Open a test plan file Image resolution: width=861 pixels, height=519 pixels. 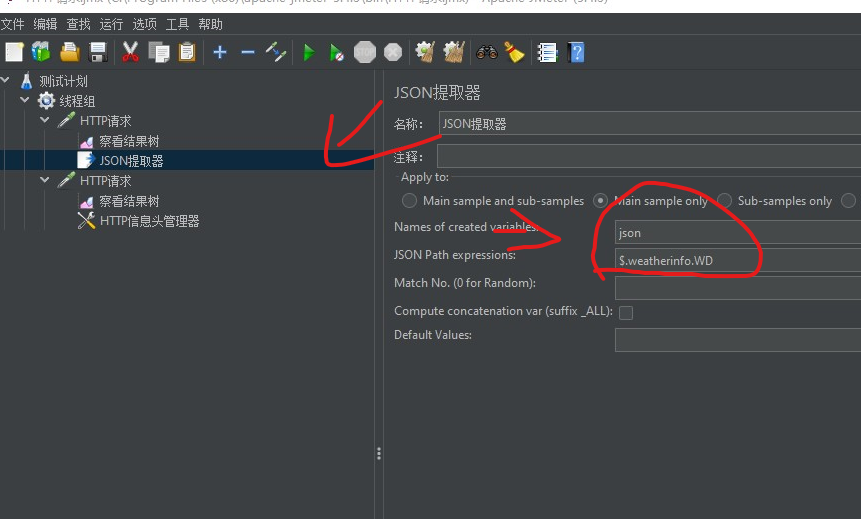[x=70, y=53]
